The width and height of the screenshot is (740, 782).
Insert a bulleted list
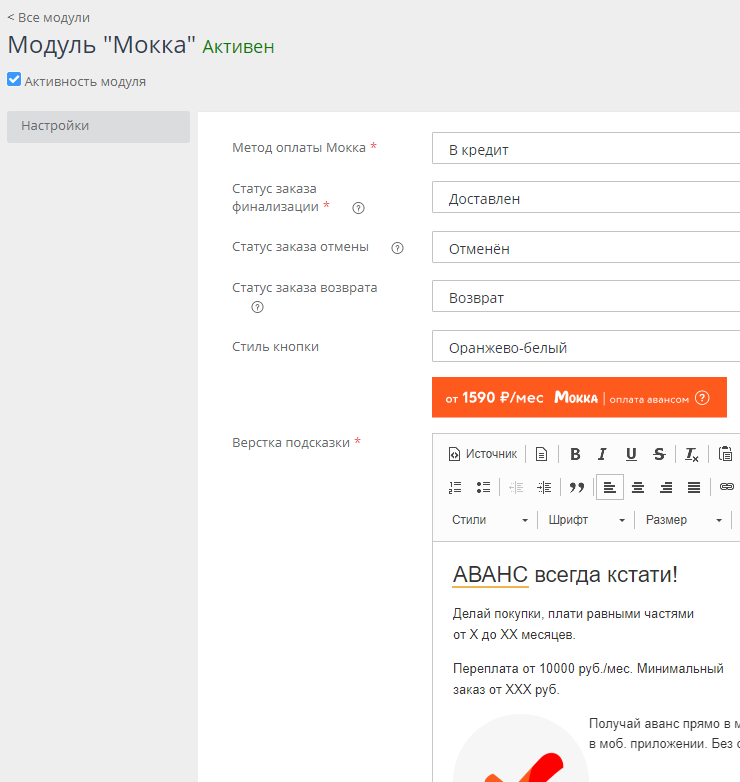point(483,487)
